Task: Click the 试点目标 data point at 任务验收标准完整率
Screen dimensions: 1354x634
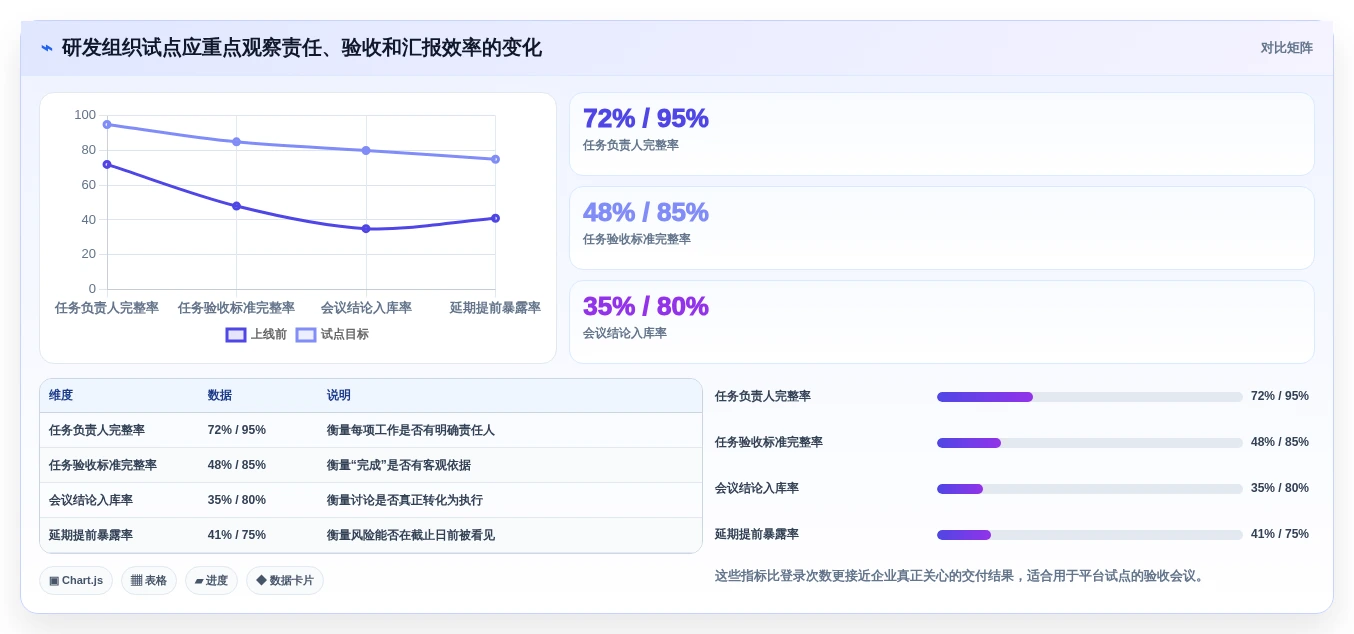Action: tap(236, 142)
